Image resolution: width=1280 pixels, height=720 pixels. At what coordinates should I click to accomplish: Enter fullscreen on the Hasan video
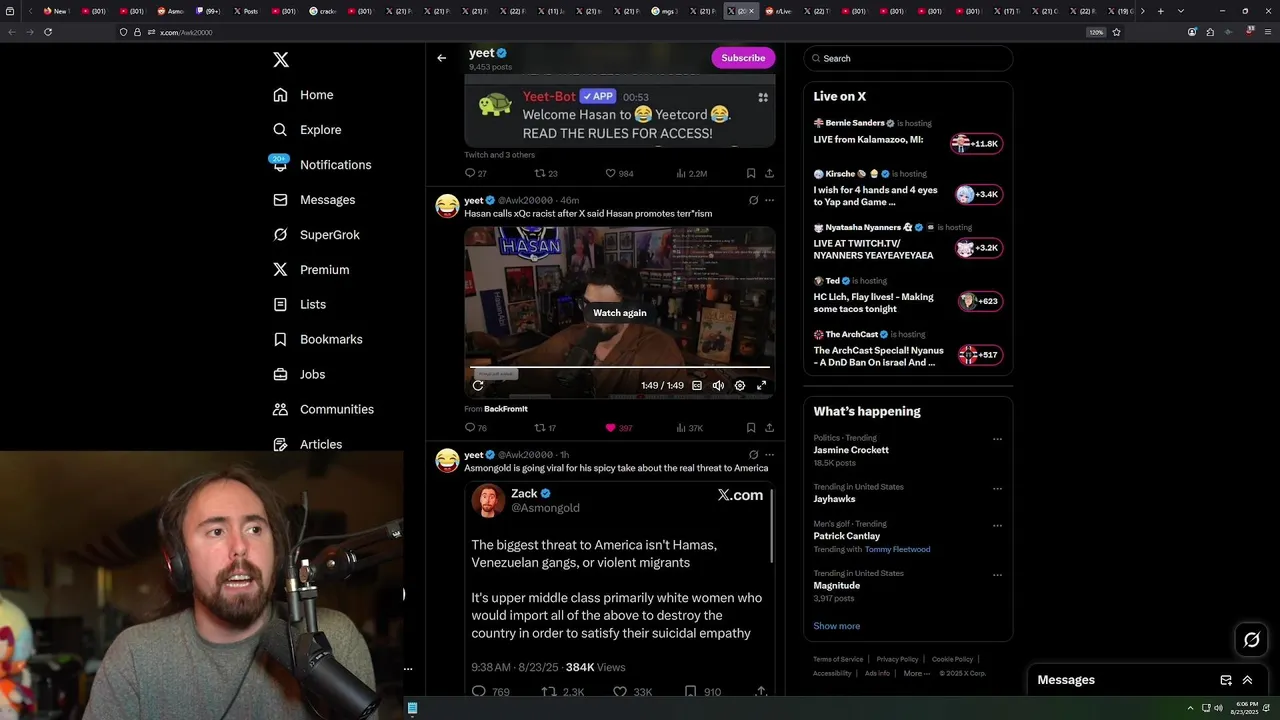(761, 385)
